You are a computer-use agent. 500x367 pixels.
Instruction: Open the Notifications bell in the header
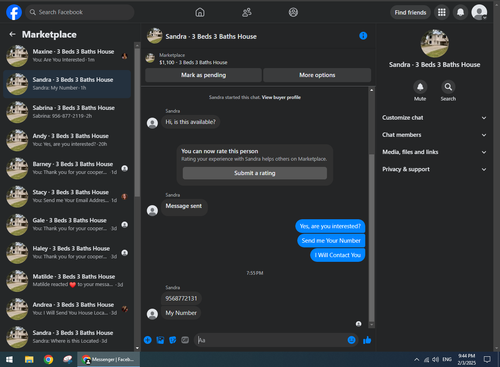pos(460,12)
